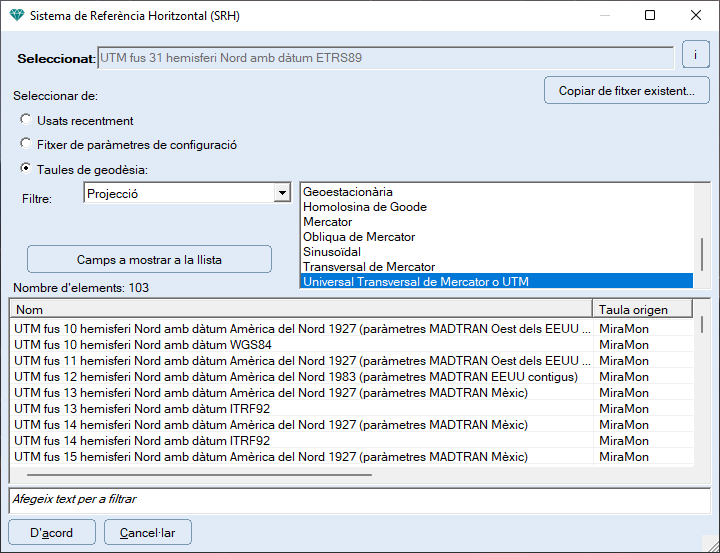720x553 pixels.
Task: Click the MiraMon diamond icon in title bar
Action: point(17,16)
